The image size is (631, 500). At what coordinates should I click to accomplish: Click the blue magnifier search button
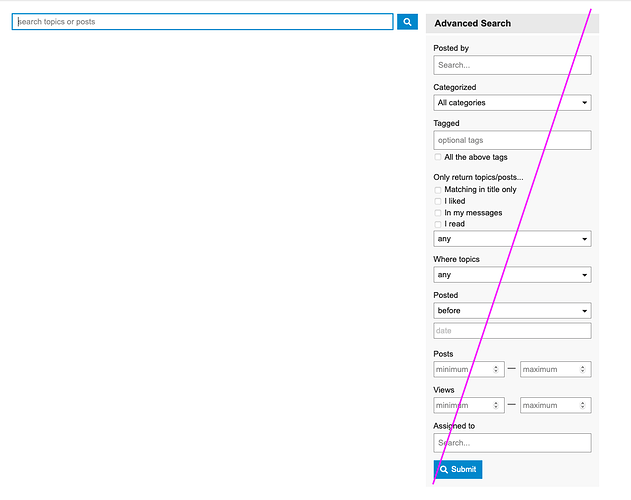tap(407, 22)
